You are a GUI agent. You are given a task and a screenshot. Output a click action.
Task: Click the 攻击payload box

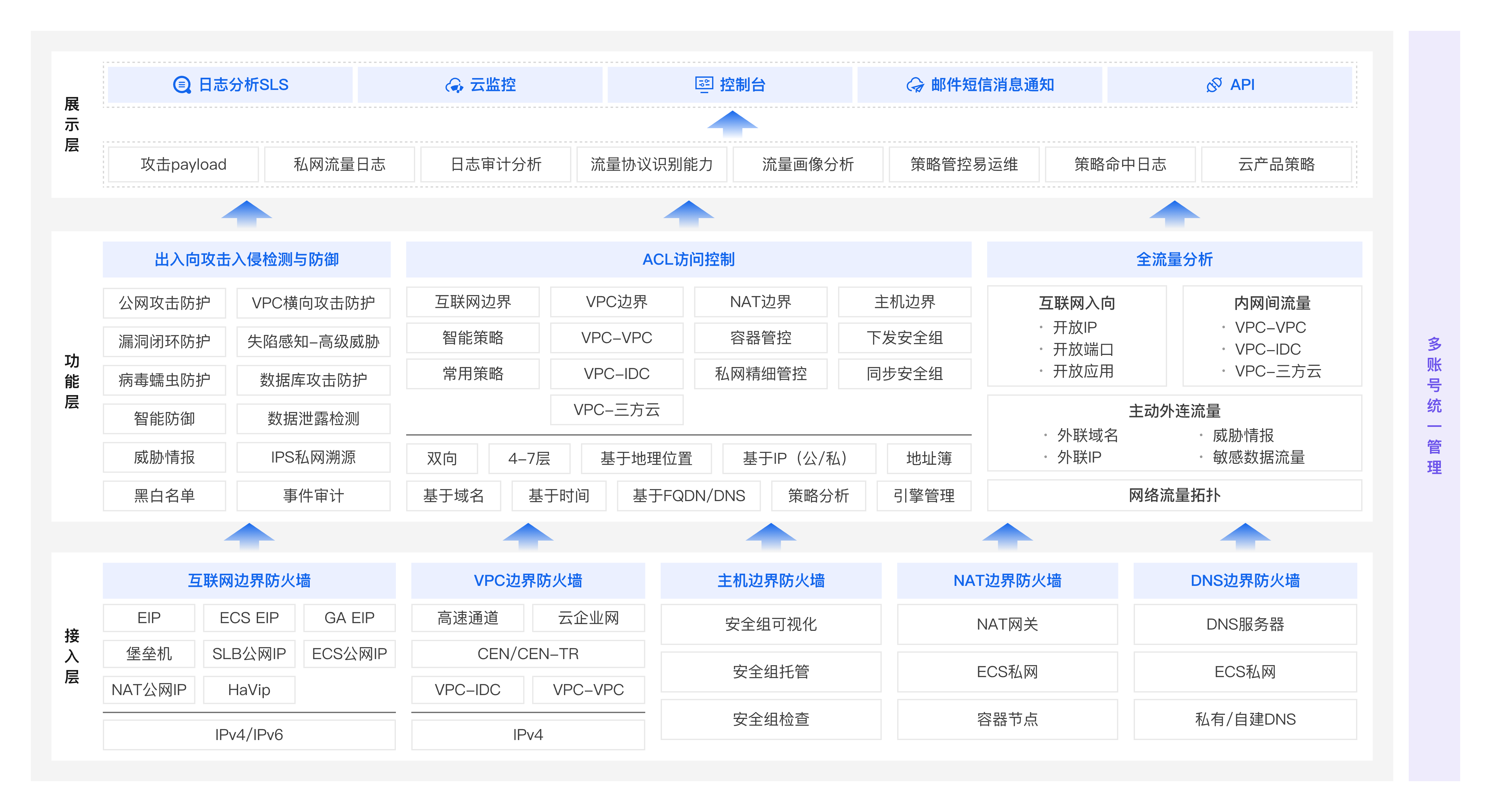pos(183,164)
